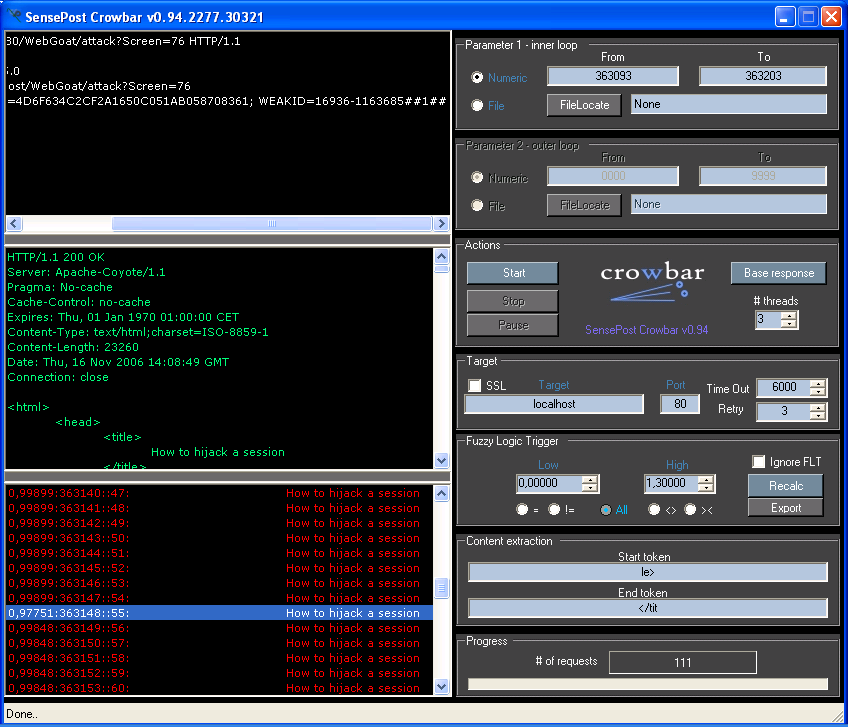
Task: Click the crowbar logo in Actions panel
Action: tap(652, 281)
